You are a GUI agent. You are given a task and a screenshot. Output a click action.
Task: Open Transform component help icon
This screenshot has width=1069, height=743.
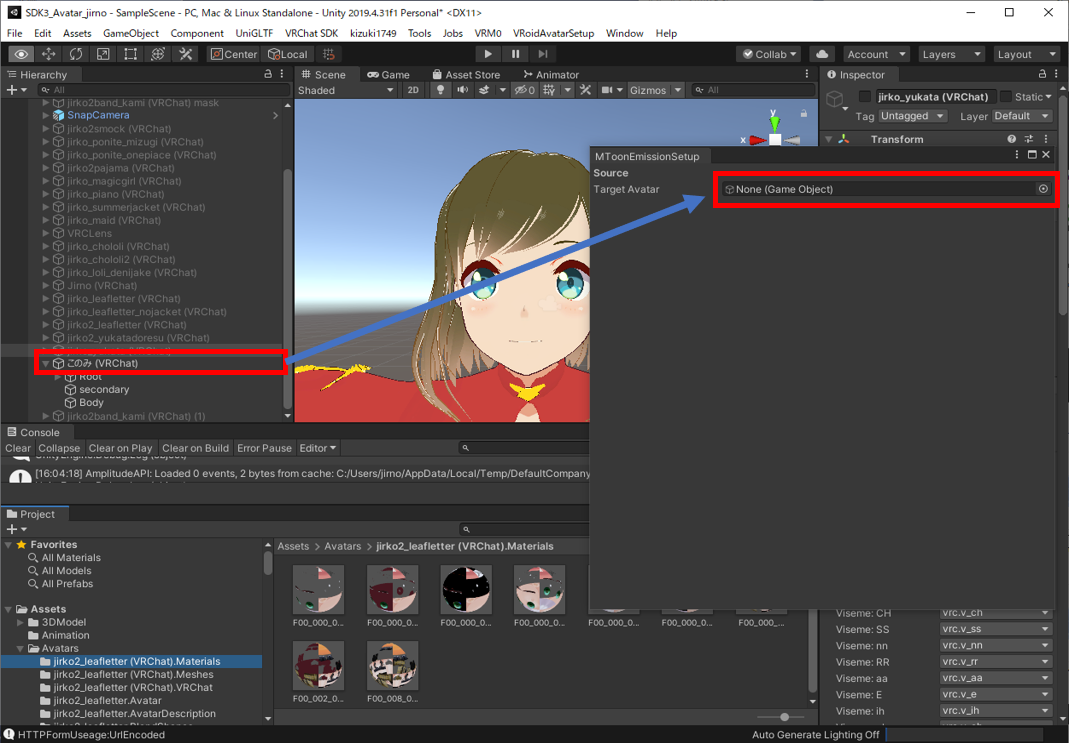pos(1011,139)
